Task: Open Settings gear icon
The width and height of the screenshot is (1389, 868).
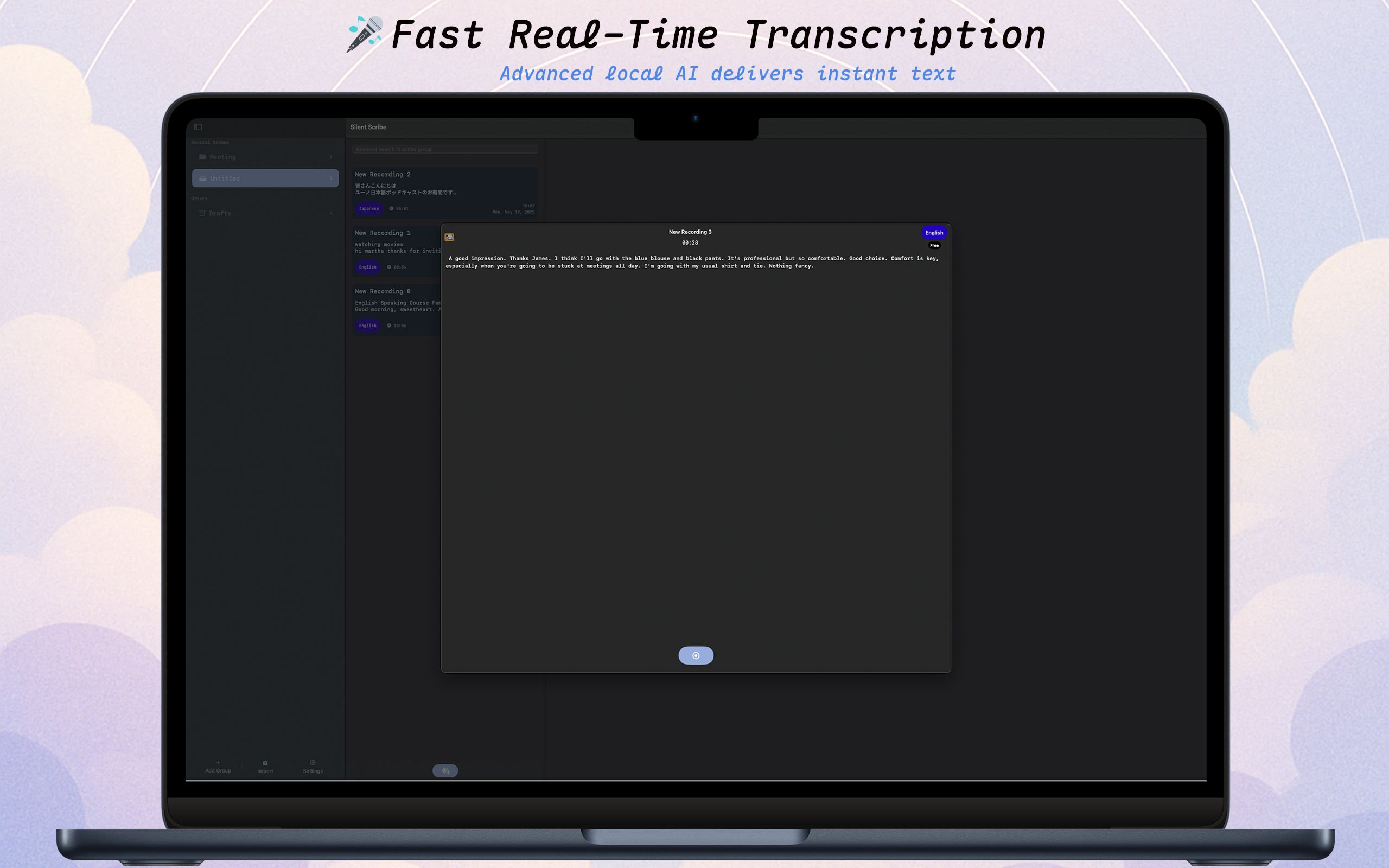Action: point(313,763)
